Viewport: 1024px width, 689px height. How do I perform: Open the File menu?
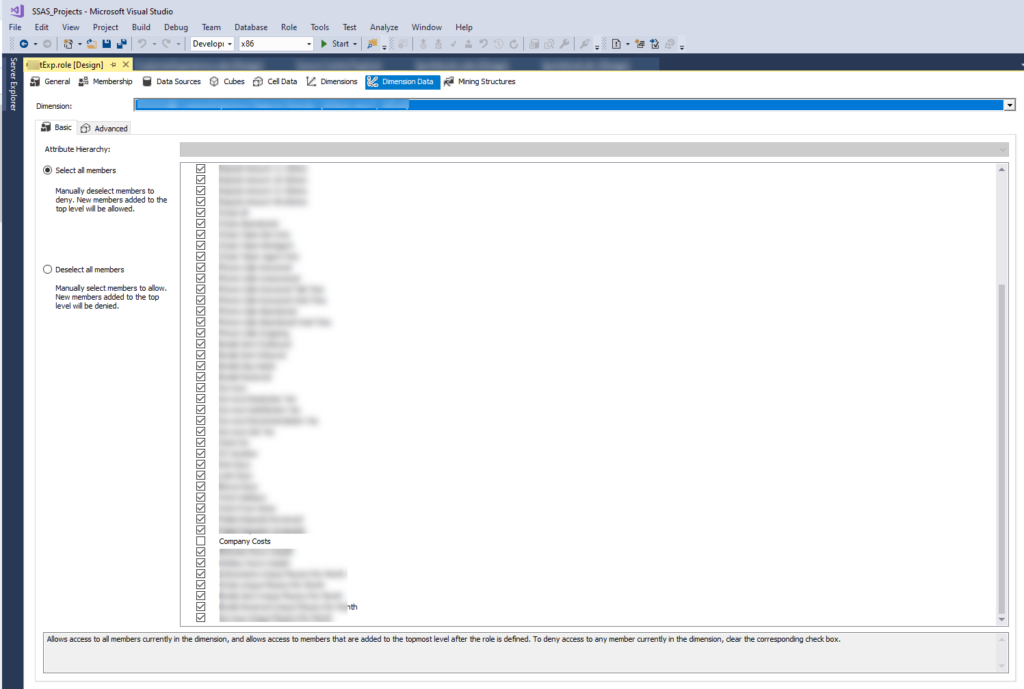[15, 27]
